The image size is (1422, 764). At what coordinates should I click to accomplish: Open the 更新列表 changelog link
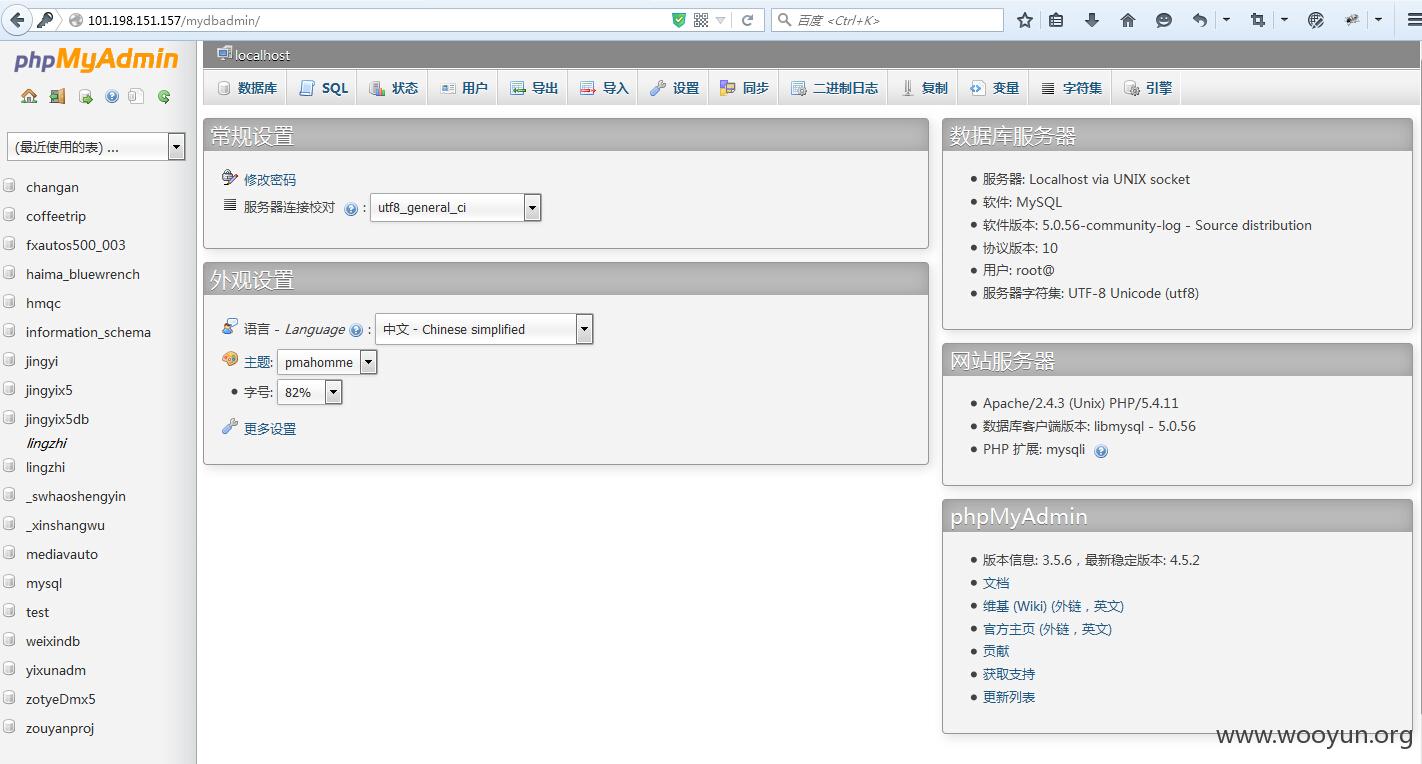click(x=1009, y=697)
